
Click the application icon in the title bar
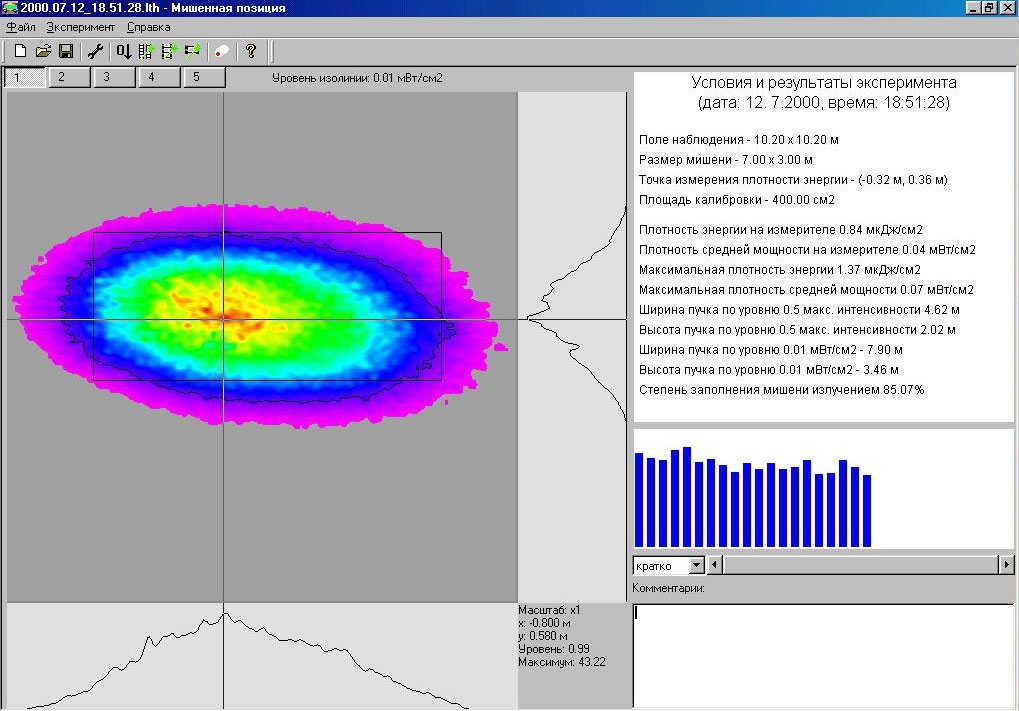(x=9, y=8)
